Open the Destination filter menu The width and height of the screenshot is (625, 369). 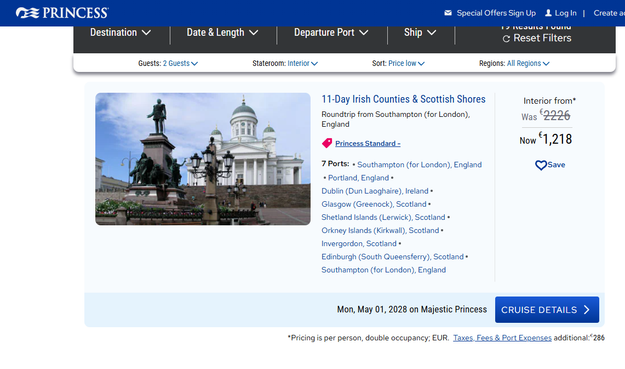(x=120, y=33)
